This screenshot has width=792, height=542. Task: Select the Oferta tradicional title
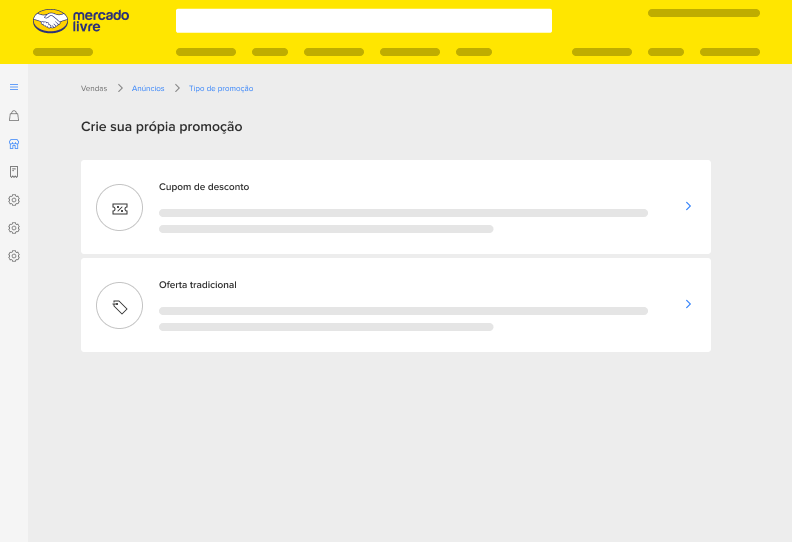click(x=197, y=285)
